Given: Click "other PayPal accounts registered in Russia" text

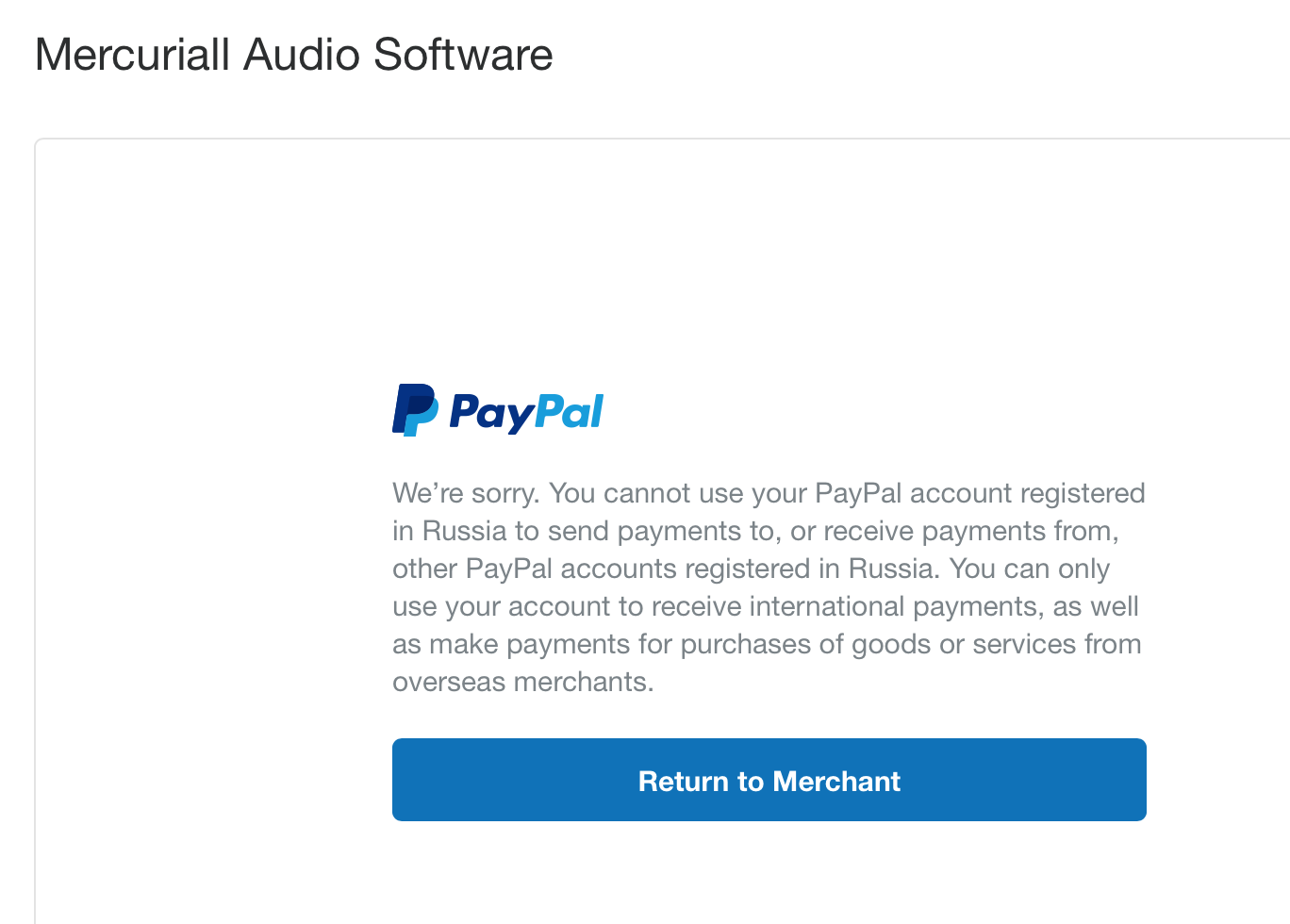Looking at the screenshot, I should coord(666,569).
